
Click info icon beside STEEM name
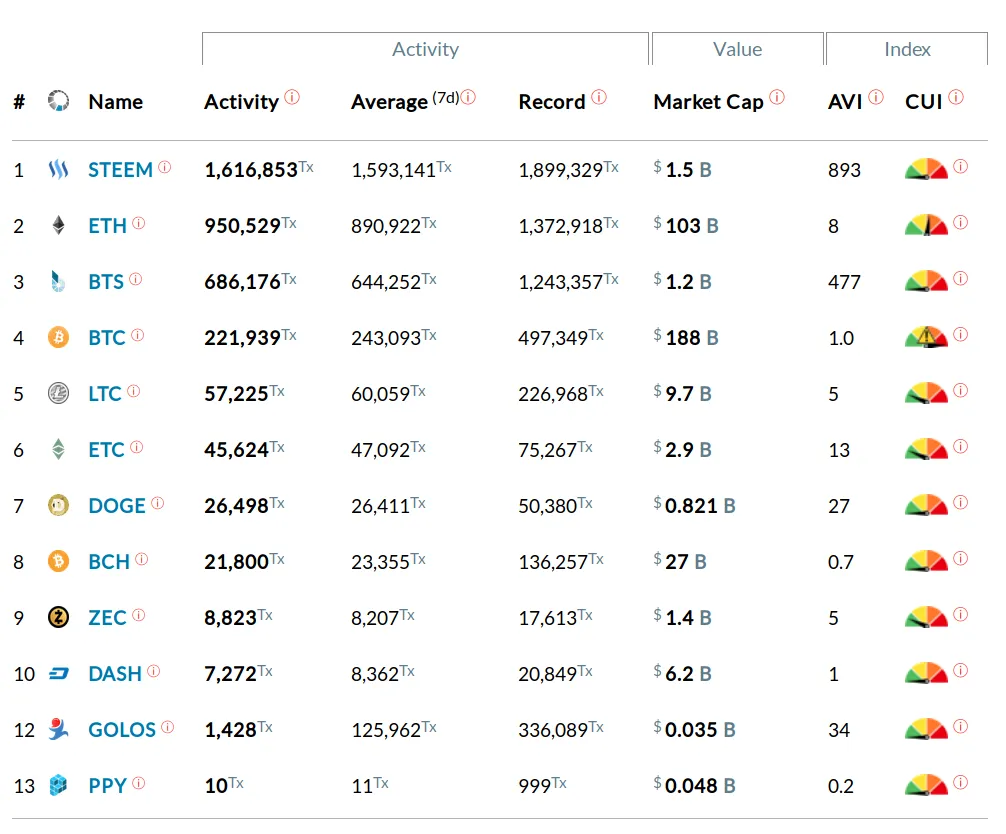[x=165, y=167]
